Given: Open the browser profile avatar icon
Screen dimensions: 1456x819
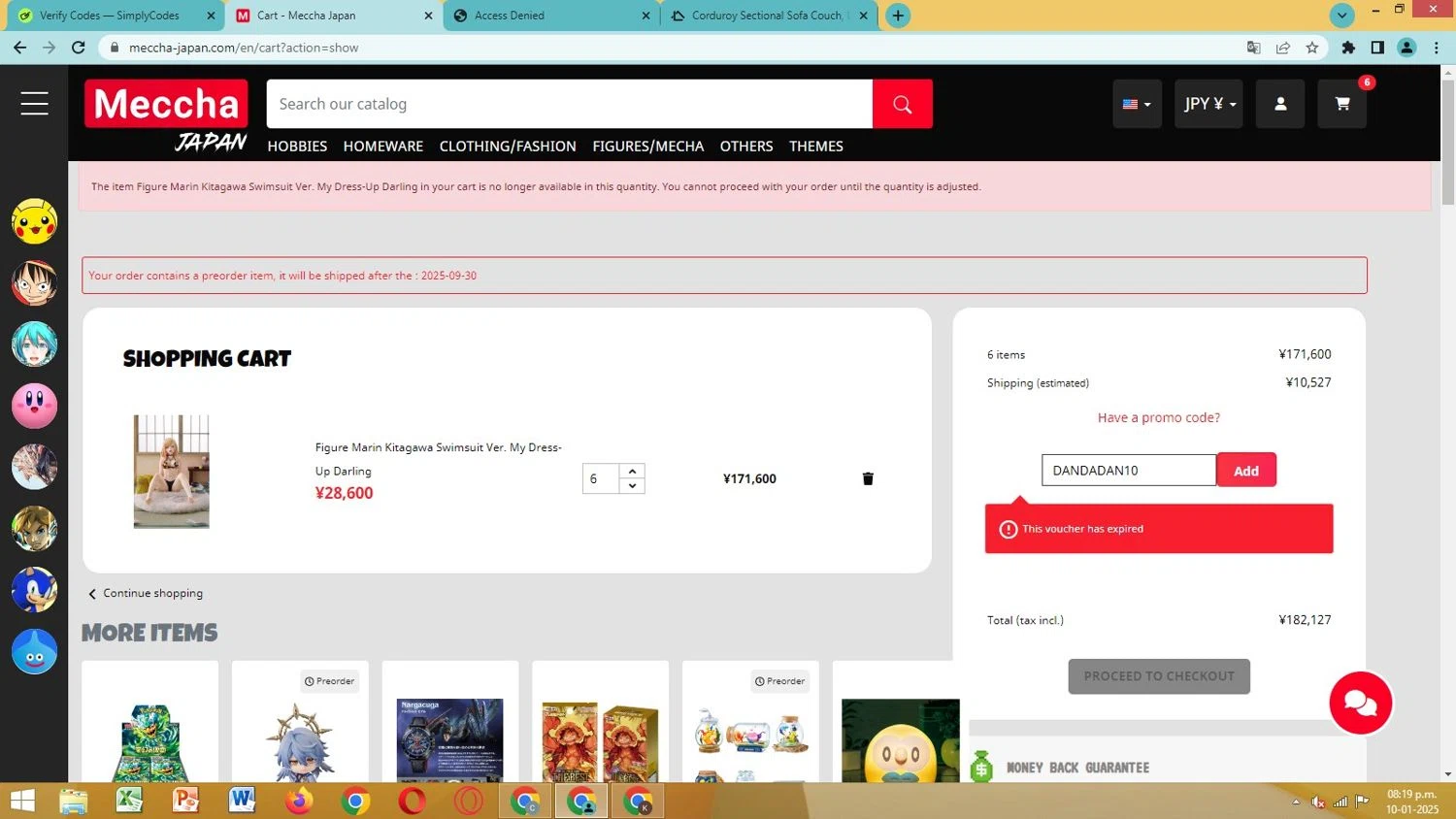Looking at the screenshot, I should 1406,48.
